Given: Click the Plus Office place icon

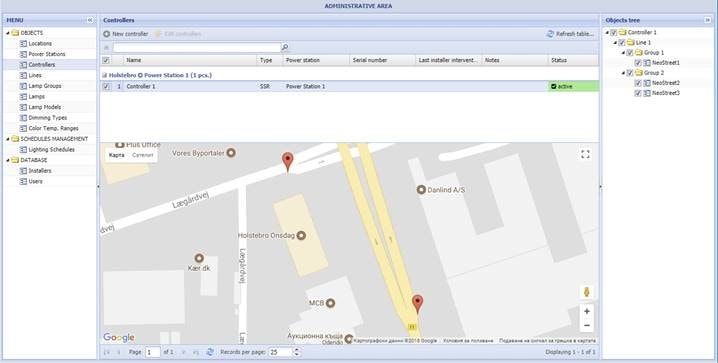Looking at the screenshot, I should [120, 145].
